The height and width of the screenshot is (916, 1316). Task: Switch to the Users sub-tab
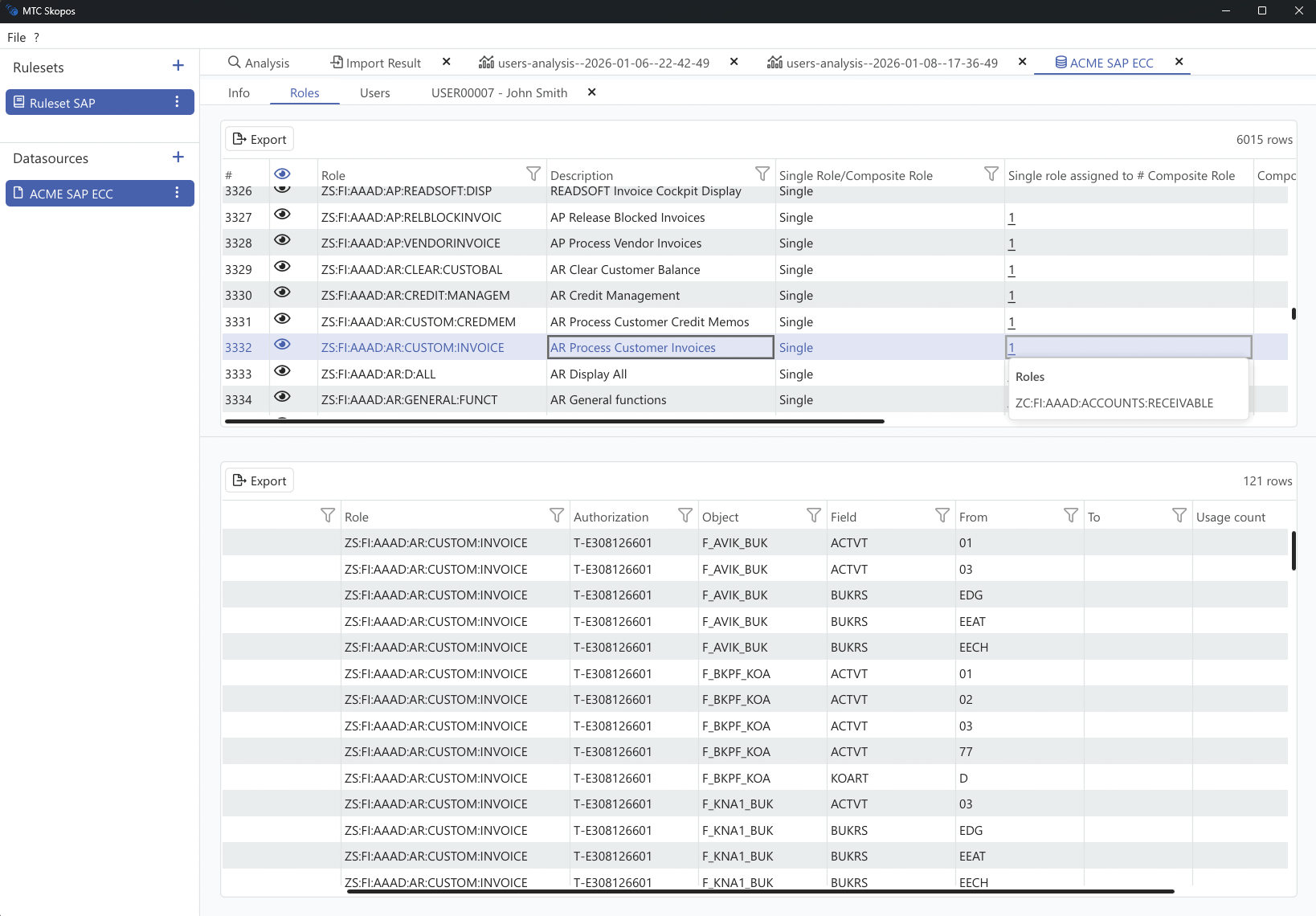point(374,93)
